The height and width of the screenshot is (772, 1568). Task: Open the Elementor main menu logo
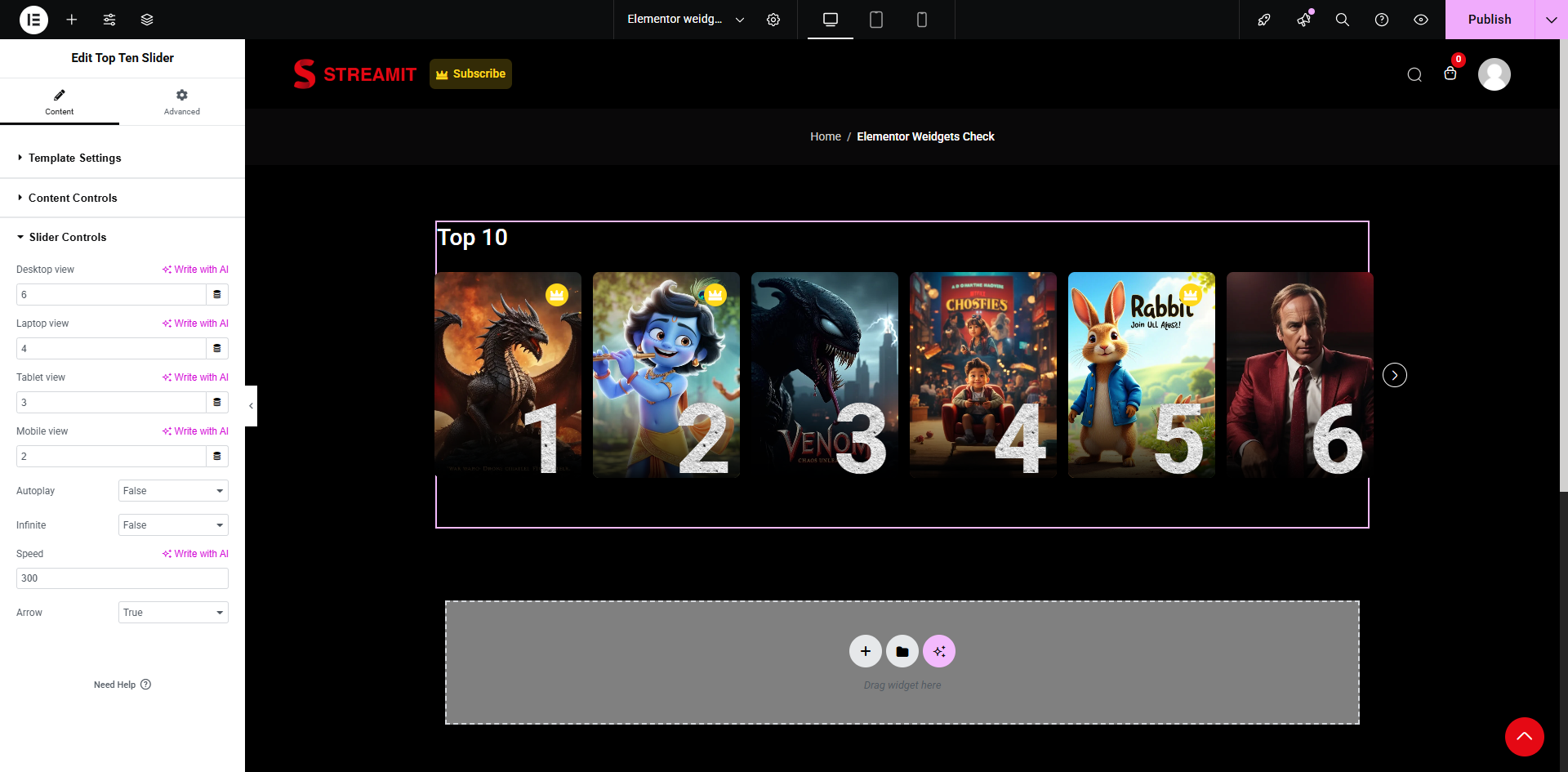coord(33,20)
